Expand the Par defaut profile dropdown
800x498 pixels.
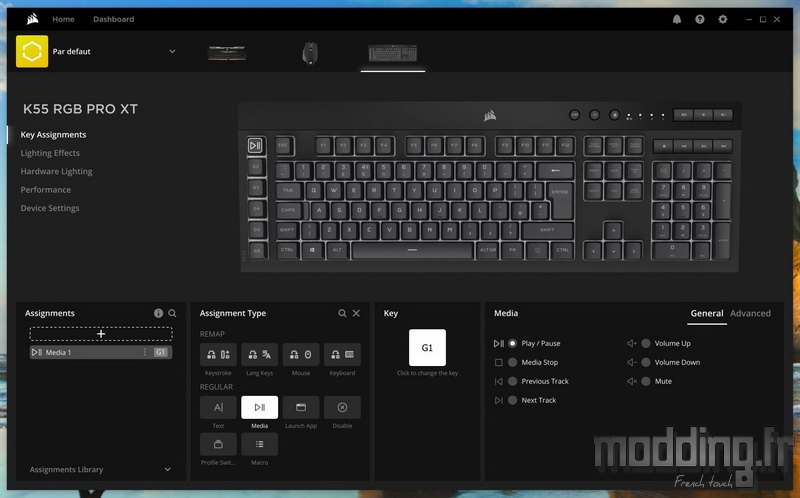pyautogui.click(x=172, y=52)
